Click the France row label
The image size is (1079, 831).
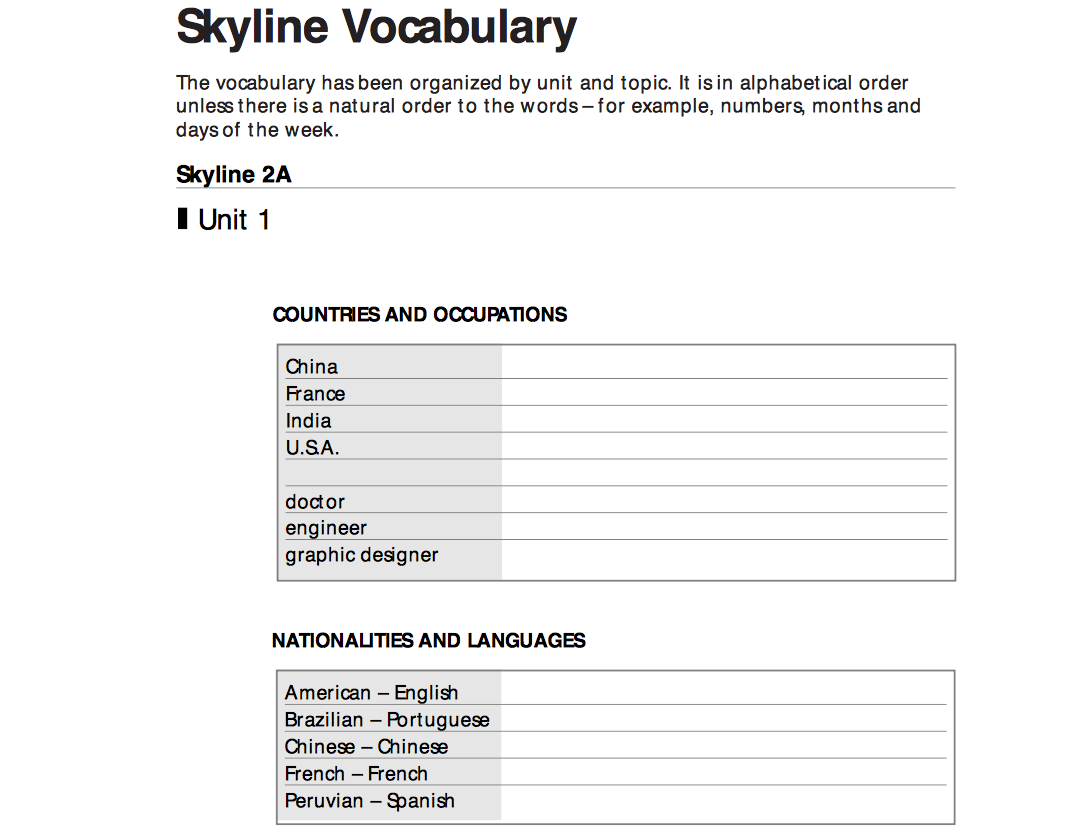pyautogui.click(x=315, y=394)
